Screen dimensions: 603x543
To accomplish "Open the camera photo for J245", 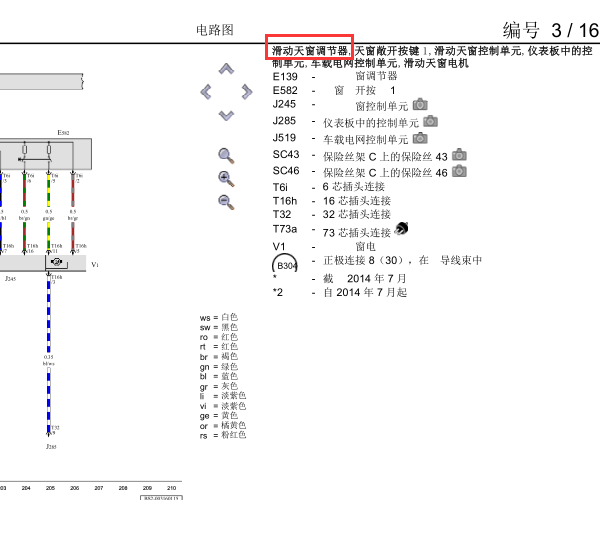I will 420,105.
